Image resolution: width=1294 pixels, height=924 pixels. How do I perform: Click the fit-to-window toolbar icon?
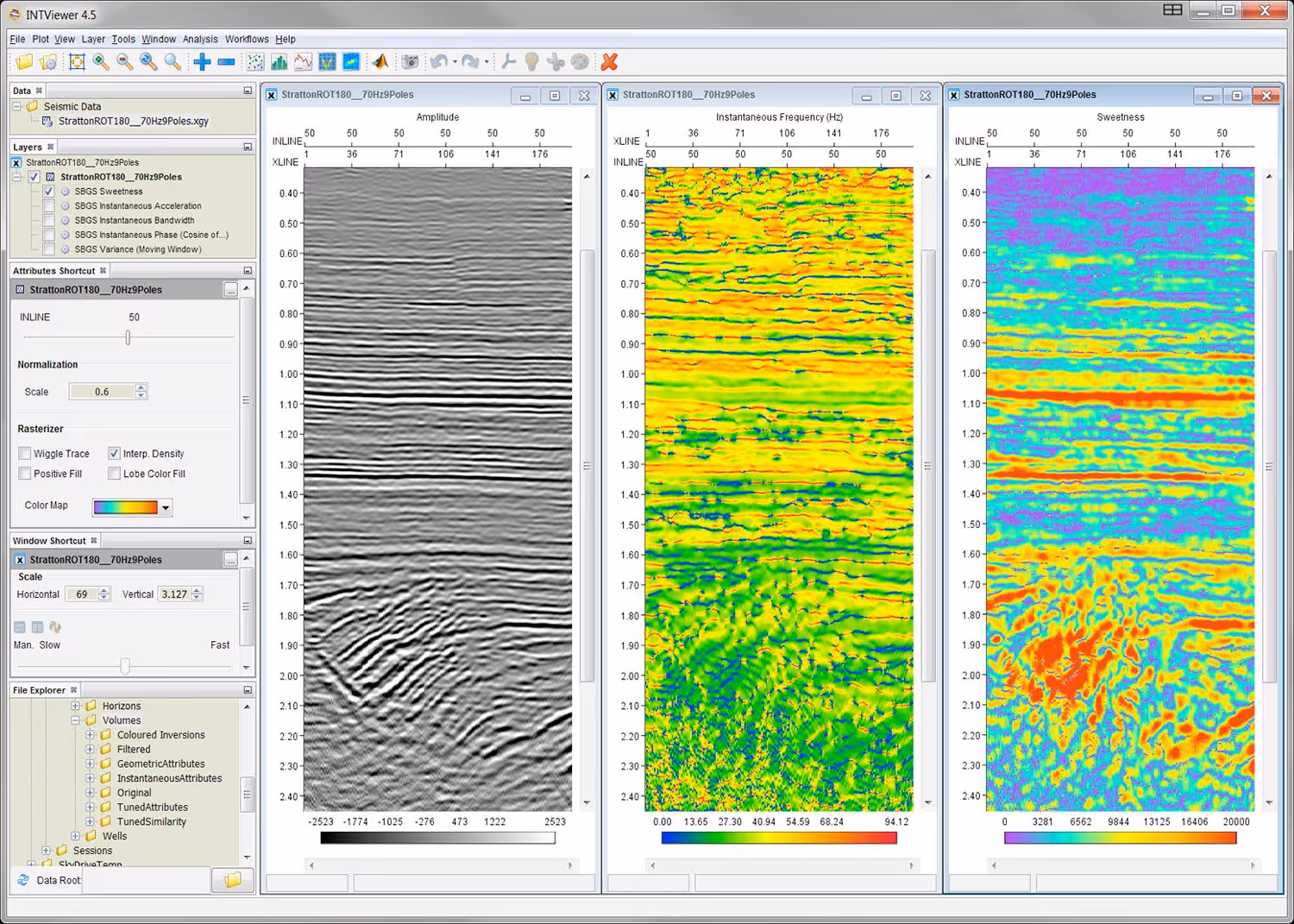[77, 61]
